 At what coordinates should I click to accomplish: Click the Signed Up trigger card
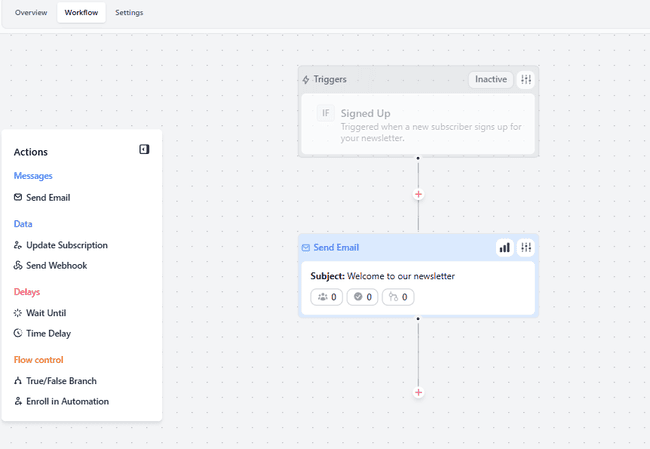point(418,125)
